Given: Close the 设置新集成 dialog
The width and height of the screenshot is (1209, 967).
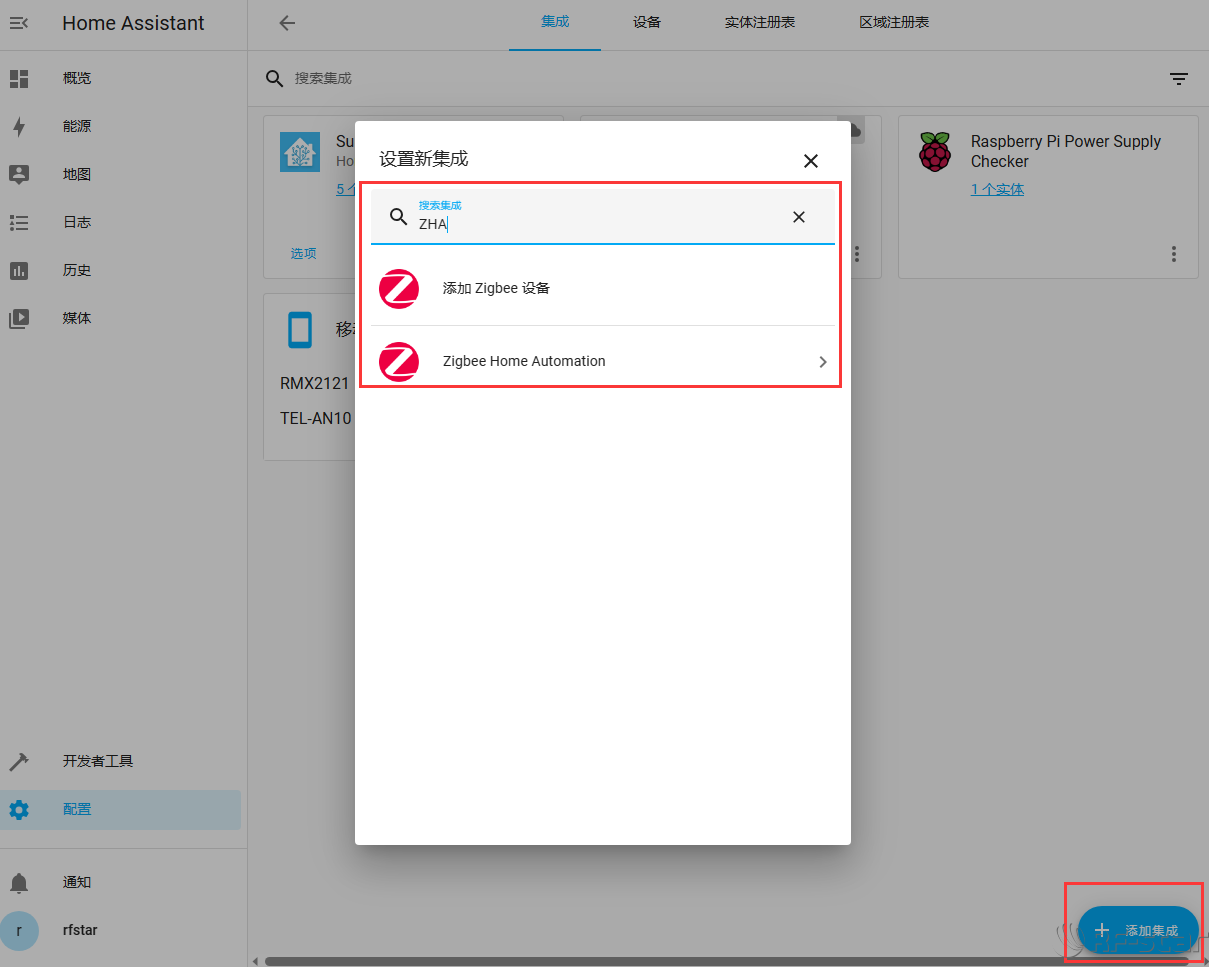Looking at the screenshot, I should (x=811, y=161).
